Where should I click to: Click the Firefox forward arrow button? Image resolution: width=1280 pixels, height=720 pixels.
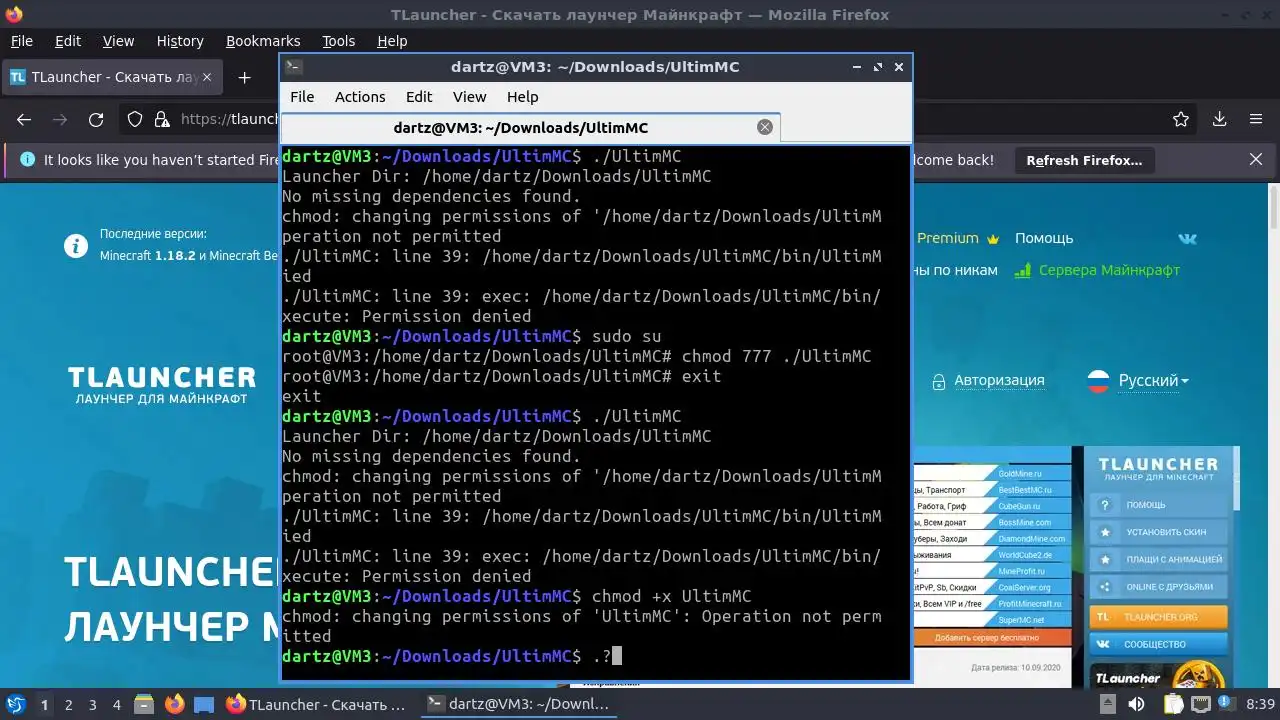(60, 119)
